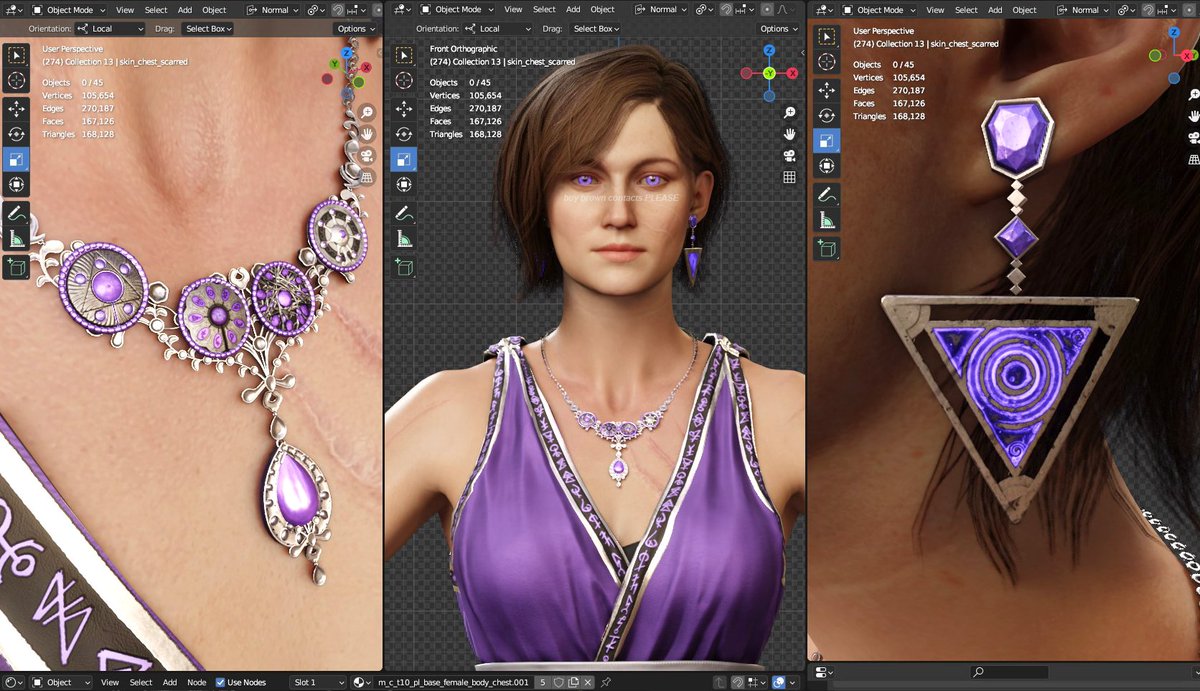
Task: Open Select Box drag dropdown in left viewport
Action: (208, 29)
